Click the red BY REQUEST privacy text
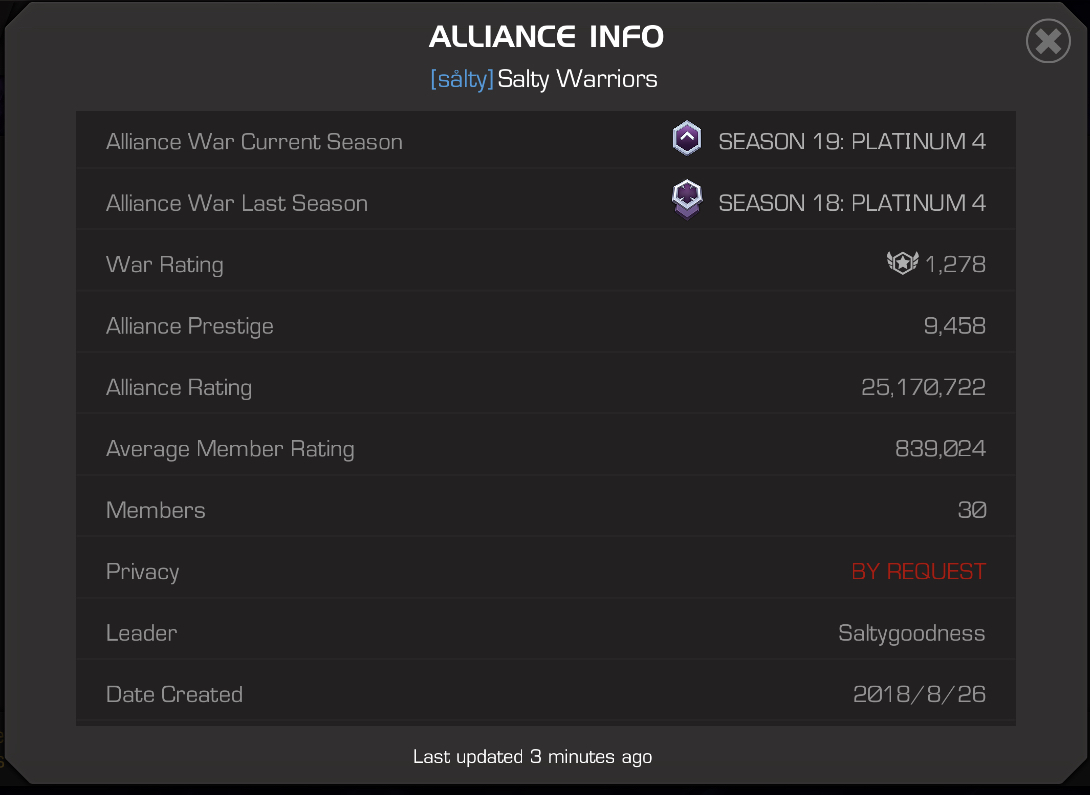 [x=918, y=571]
